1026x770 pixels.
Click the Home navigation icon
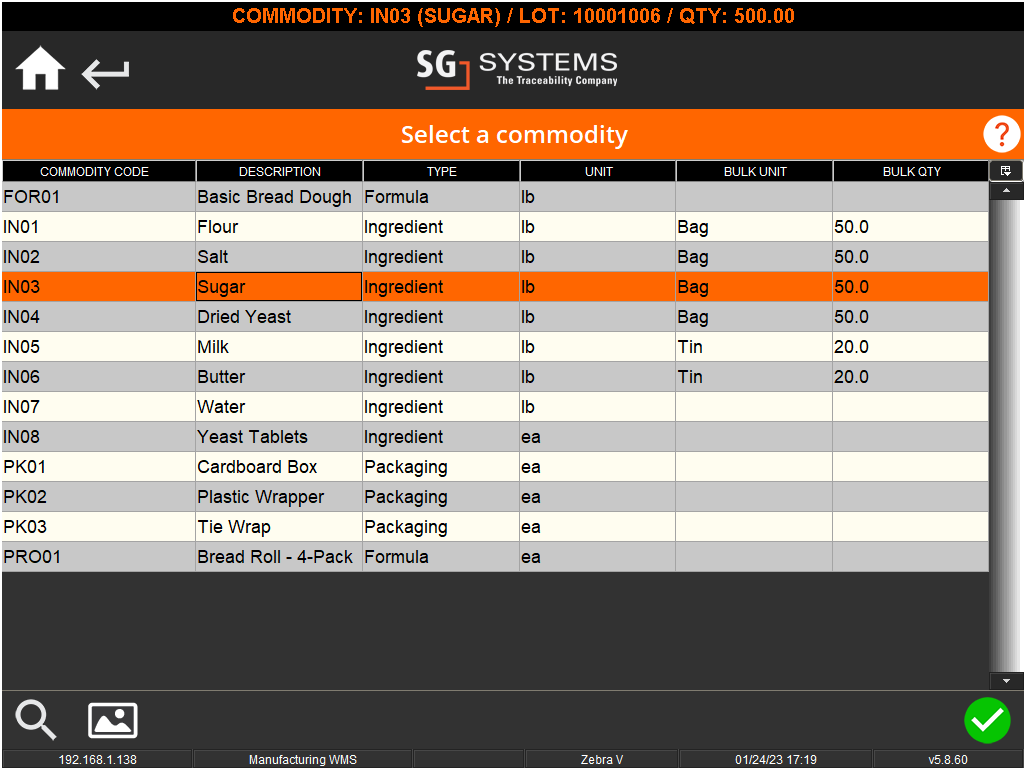(x=39, y=69)
